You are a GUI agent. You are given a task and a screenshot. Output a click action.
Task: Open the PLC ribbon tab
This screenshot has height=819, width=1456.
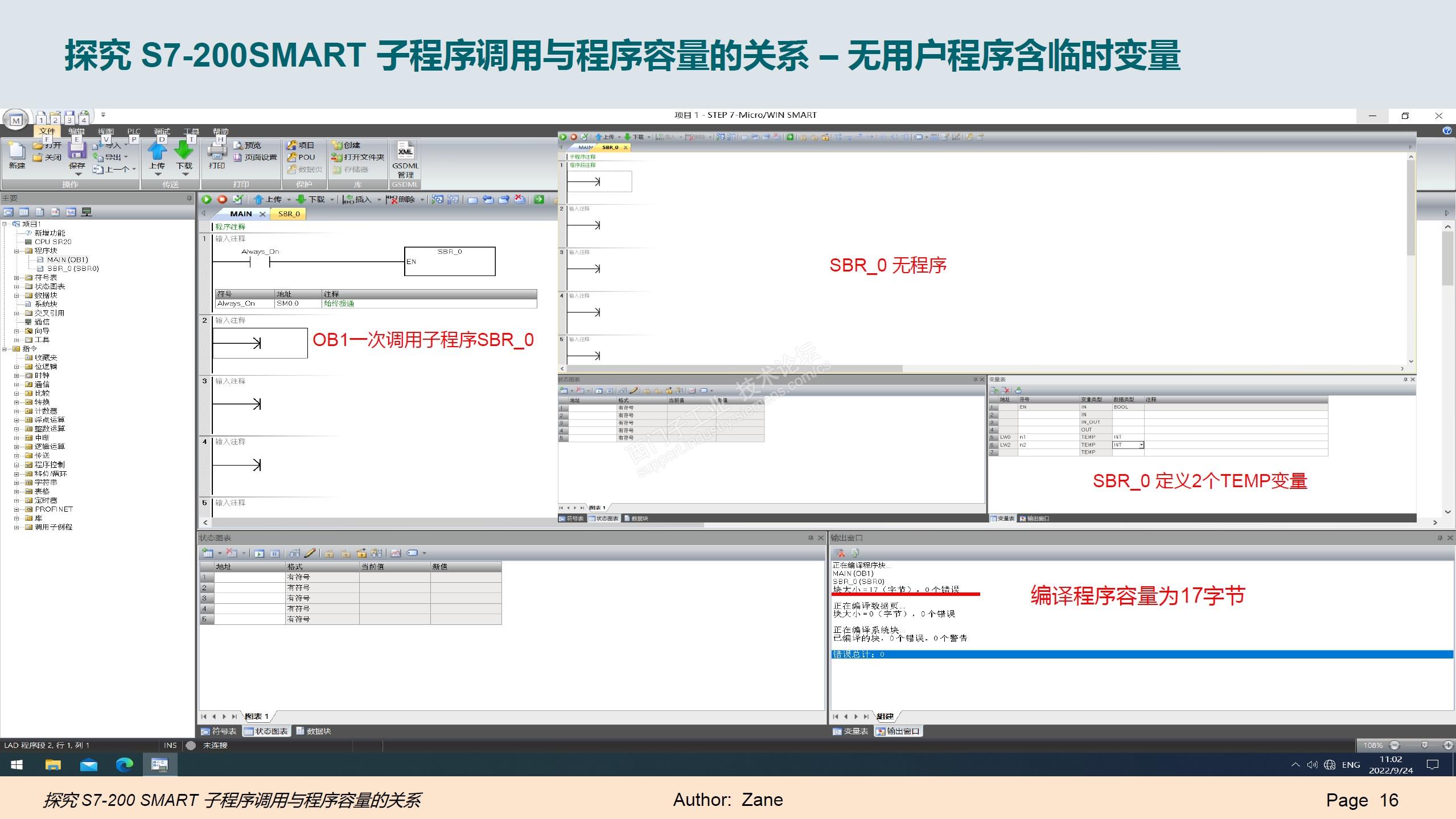[x=133, y=131]
